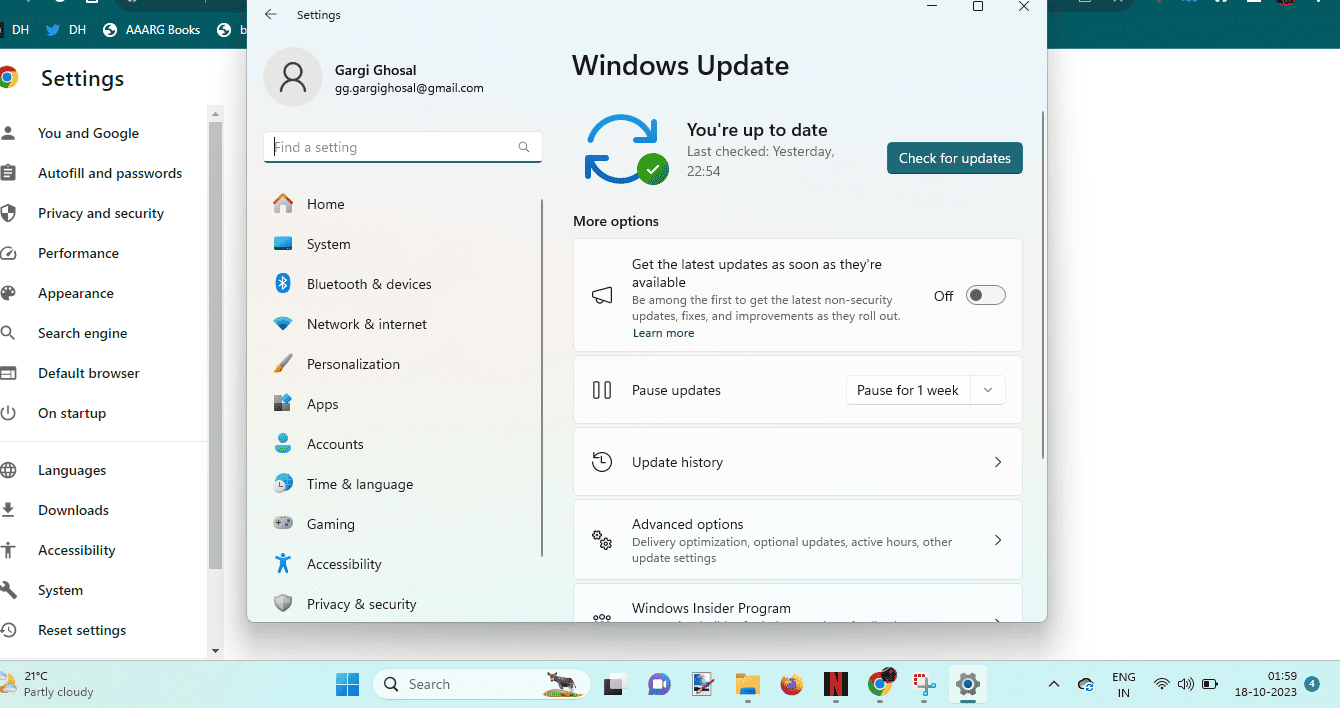This screenshot has height=708, width=1340.
Task: Launch Firefox from the taskbar
Action: pos(792,684)
